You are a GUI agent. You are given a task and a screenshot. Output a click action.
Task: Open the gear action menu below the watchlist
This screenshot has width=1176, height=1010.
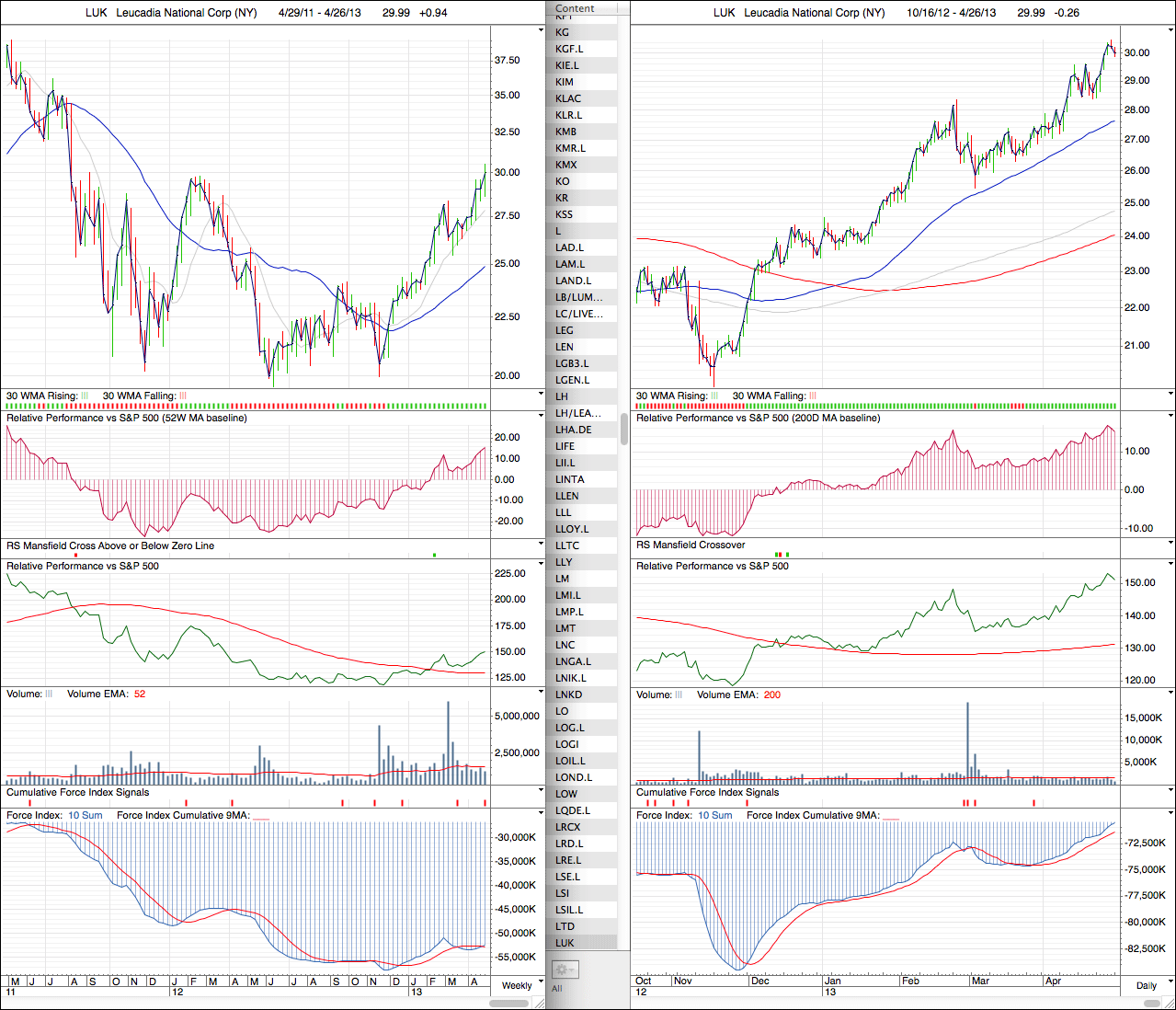564,970
